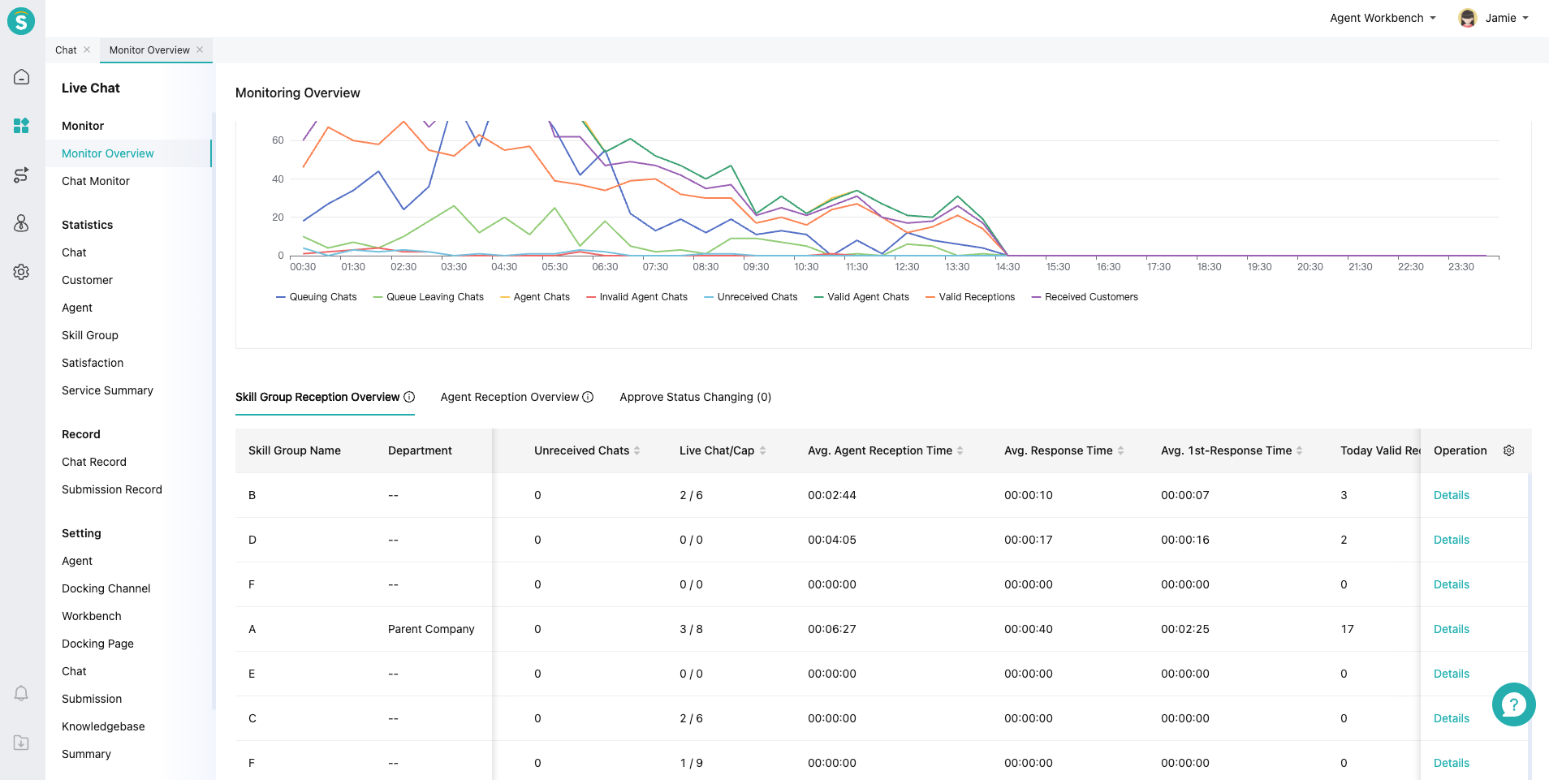Screen dimensions: 1549x784
Task: Sort by Avg. Agent Reception Time column
Action: click(960, 450)
